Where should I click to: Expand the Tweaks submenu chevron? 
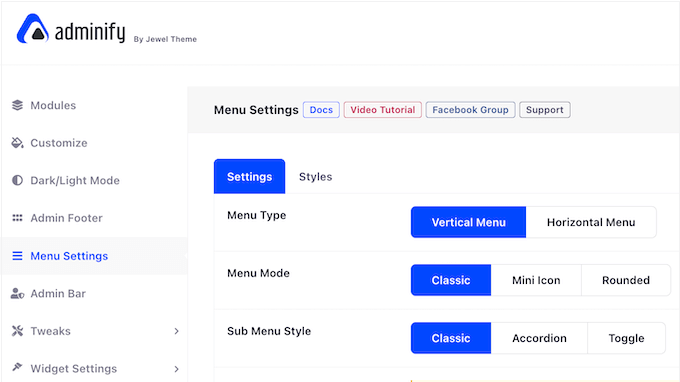[x=177, y=331]
